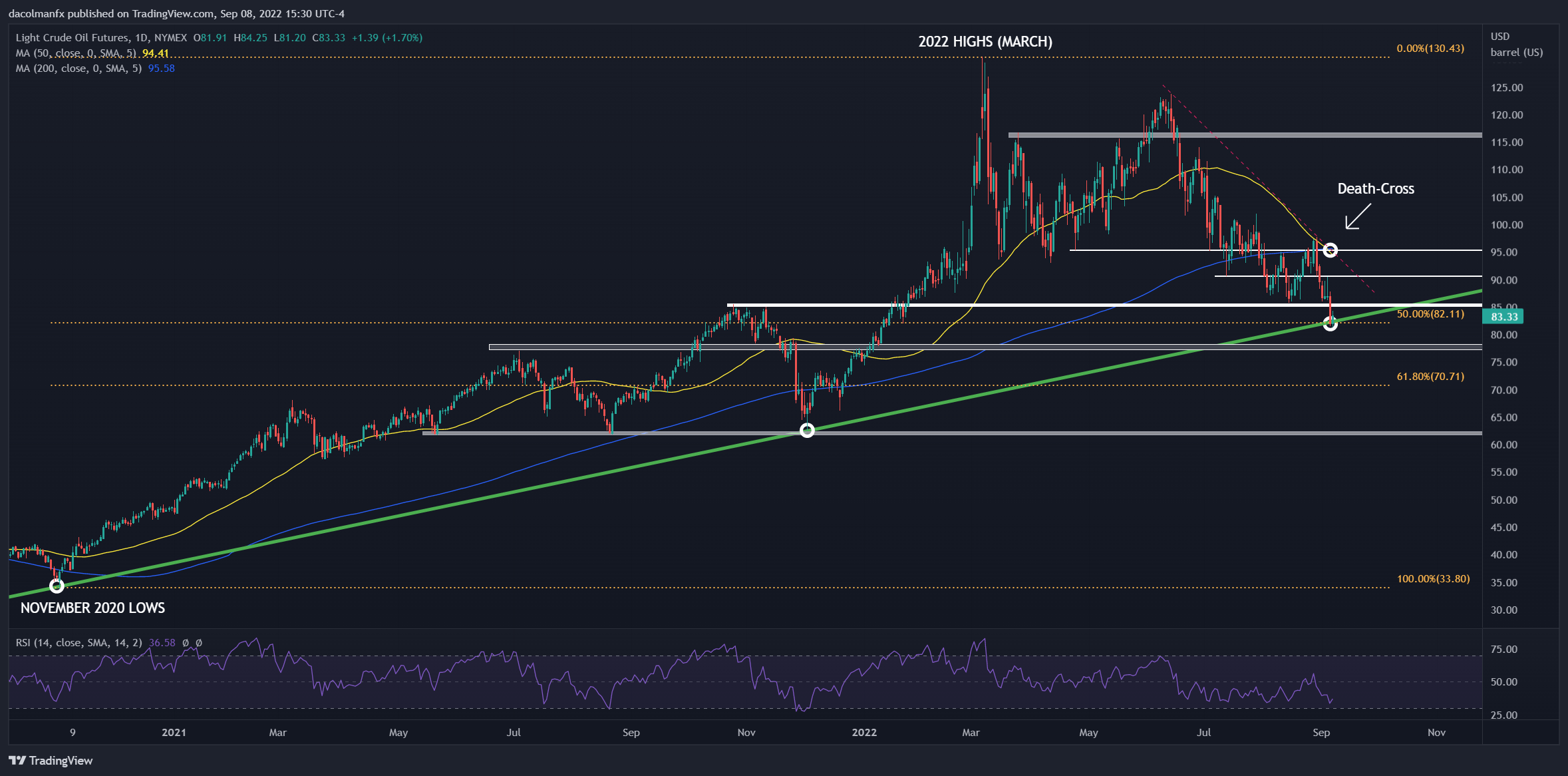This screenshot has height=776, width=1568.
Task: Click the 30.00 price axis label
Action: pyautogui.click(x=1504, y=610)
